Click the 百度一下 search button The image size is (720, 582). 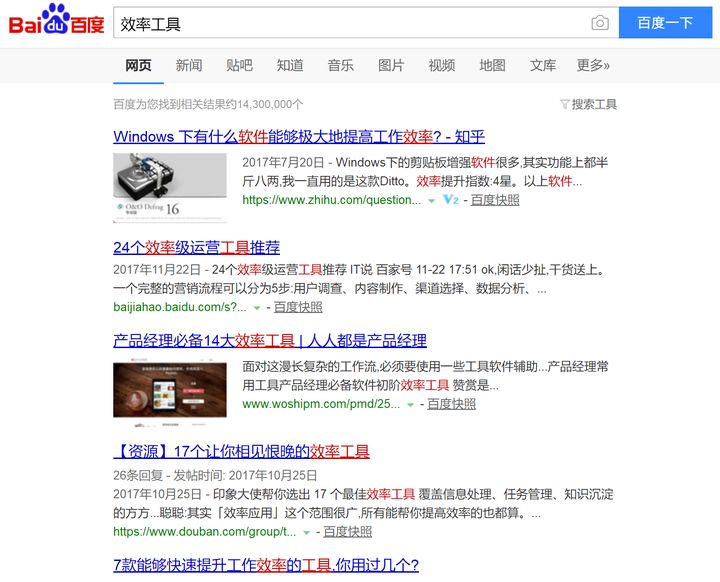(x=665, y=23)
